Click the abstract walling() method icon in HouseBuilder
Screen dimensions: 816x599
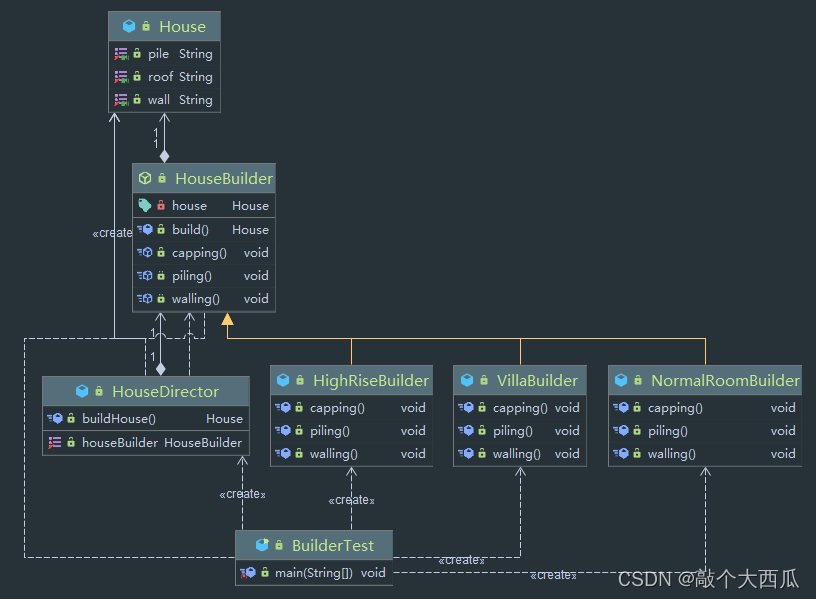(x=145, y=298)
